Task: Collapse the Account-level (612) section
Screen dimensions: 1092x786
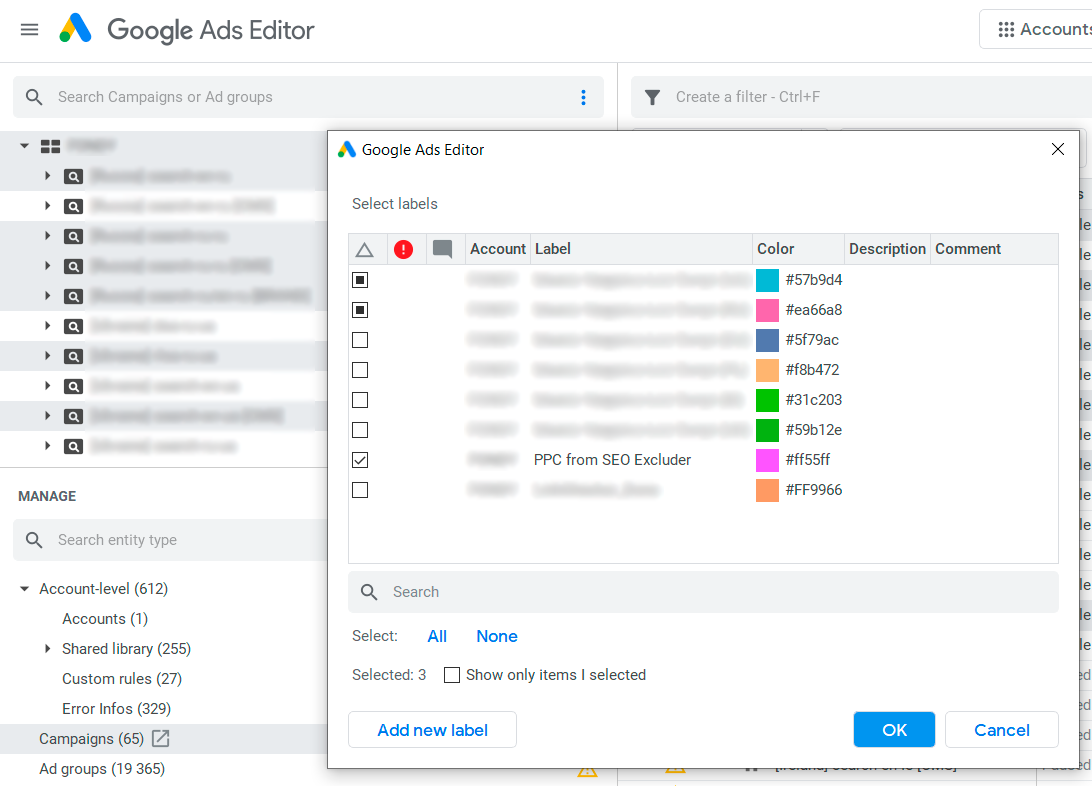Action: 24,589
